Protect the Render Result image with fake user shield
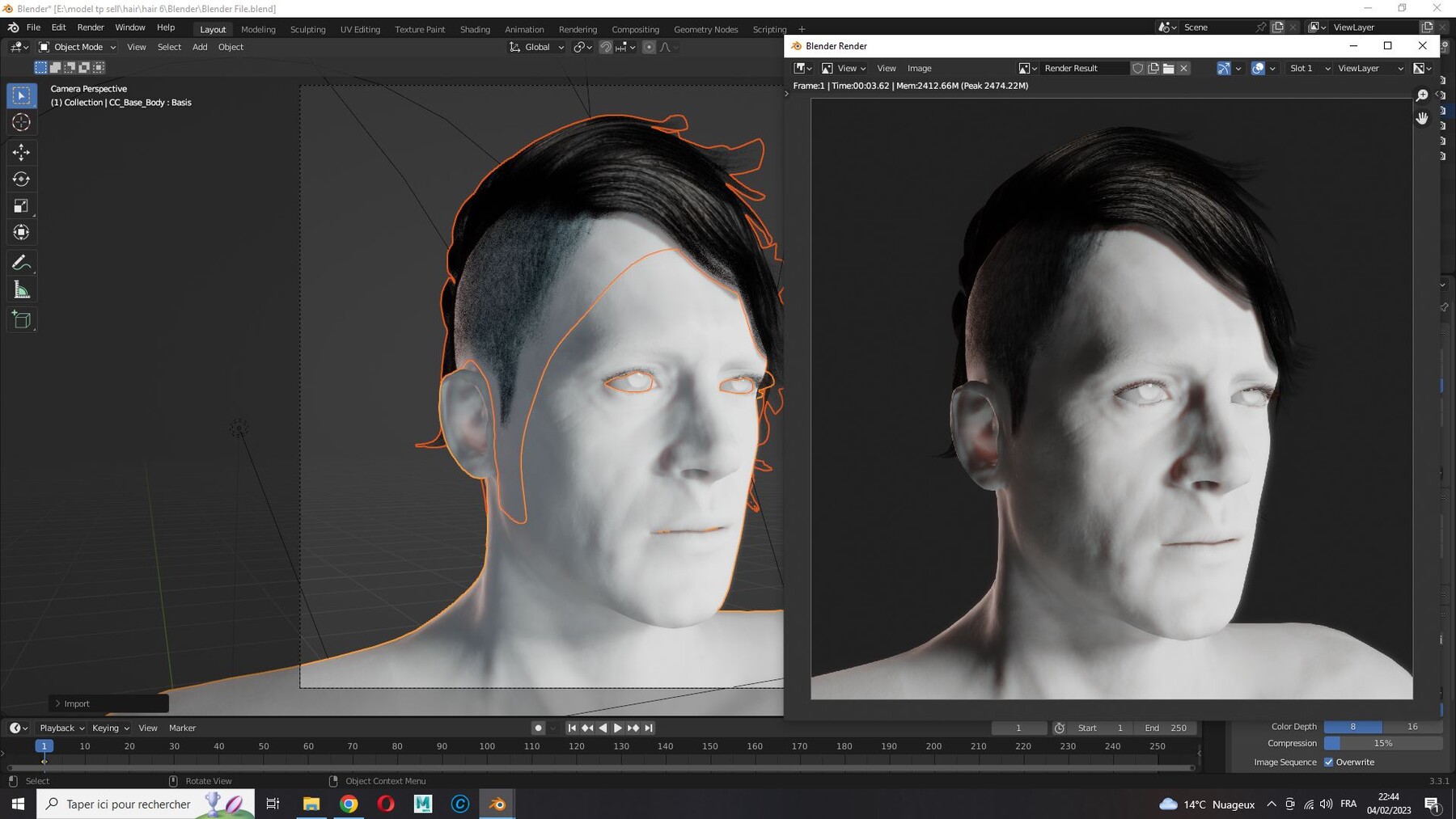Screen dimensions: 1456x819 tap(1138, 69)
